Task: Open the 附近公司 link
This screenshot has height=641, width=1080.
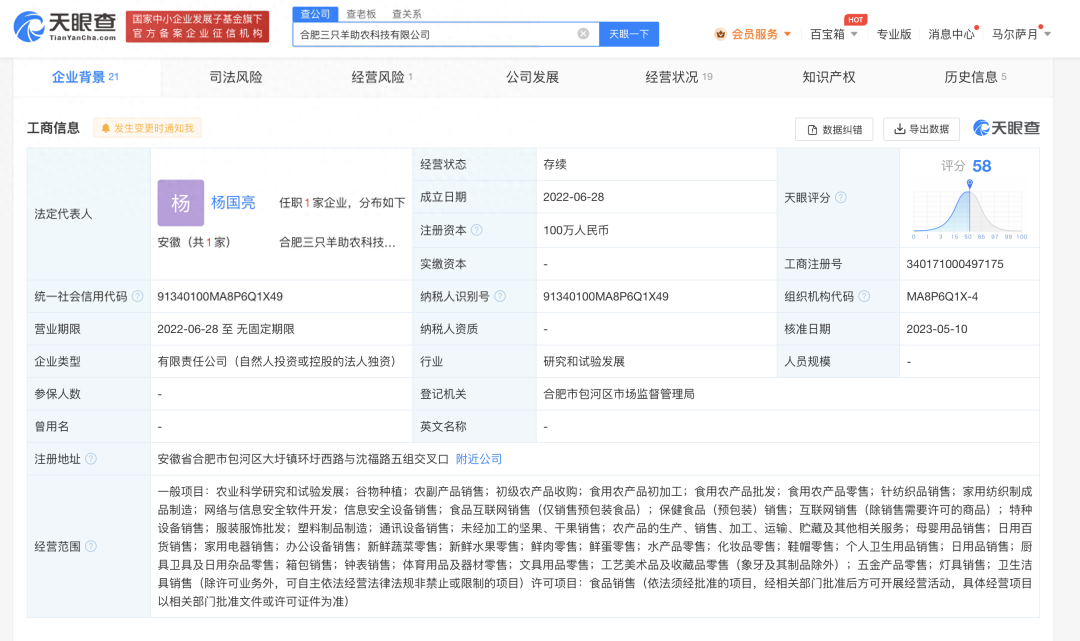Action: pos(479,459)
